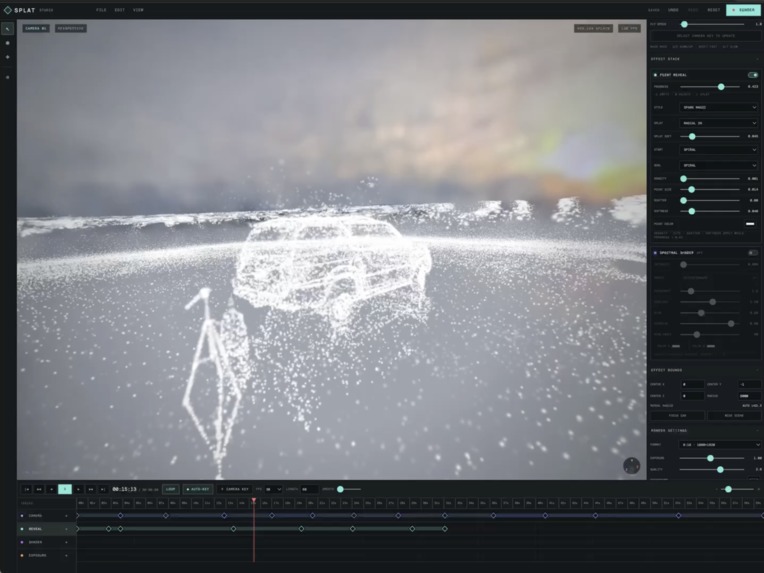Screen dimensions: 764x573
Task: Select the fourth dot tool in left toolbar
Action: (x=7, y=77)
